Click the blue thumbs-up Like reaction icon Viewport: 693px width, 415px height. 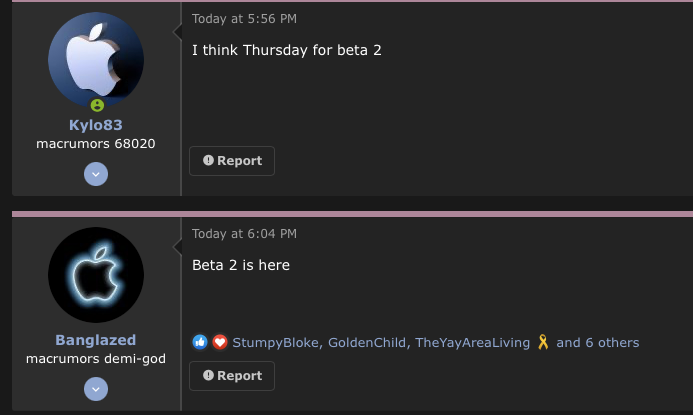point(200,342)
